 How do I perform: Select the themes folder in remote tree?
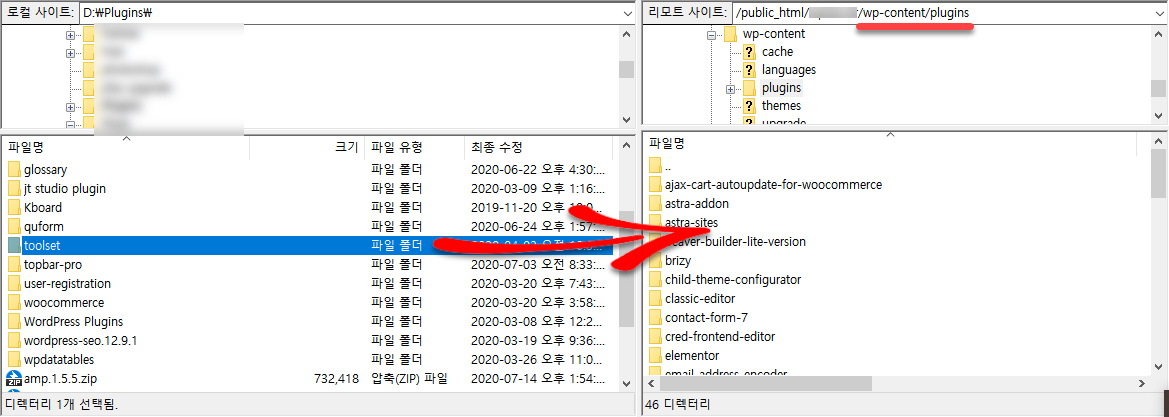click(781, 106)
